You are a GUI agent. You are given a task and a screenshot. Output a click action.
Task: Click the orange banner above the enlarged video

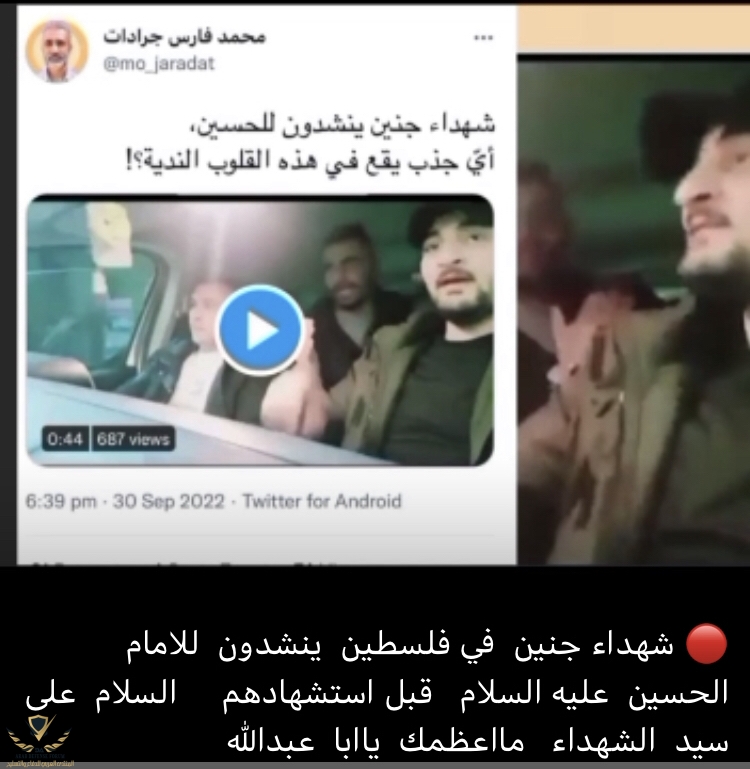(634, 27)
